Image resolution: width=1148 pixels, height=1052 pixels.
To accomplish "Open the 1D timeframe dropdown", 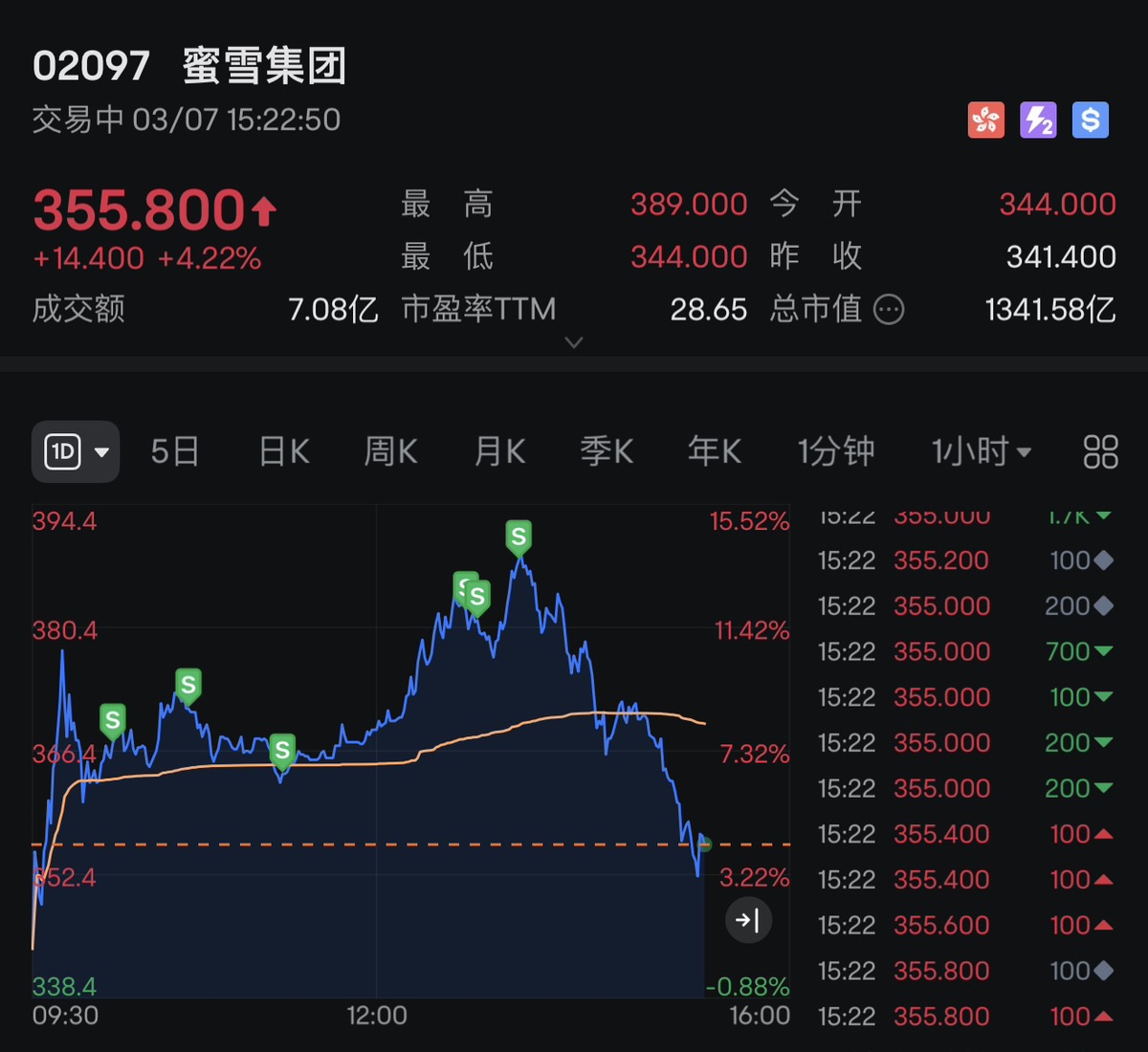I will tap(77, 451).
